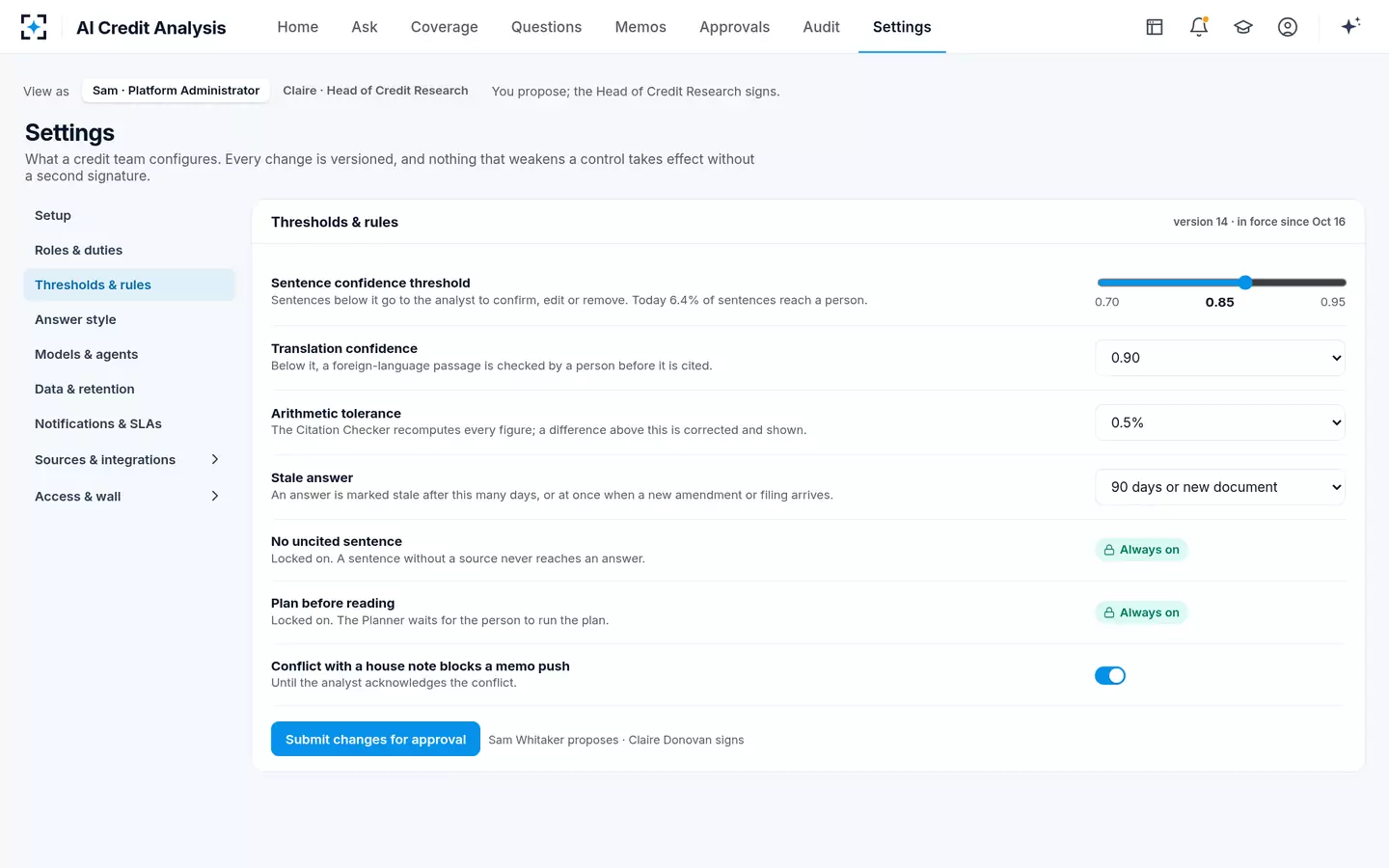View as Sam · Platform Administrator

point(176,91)
